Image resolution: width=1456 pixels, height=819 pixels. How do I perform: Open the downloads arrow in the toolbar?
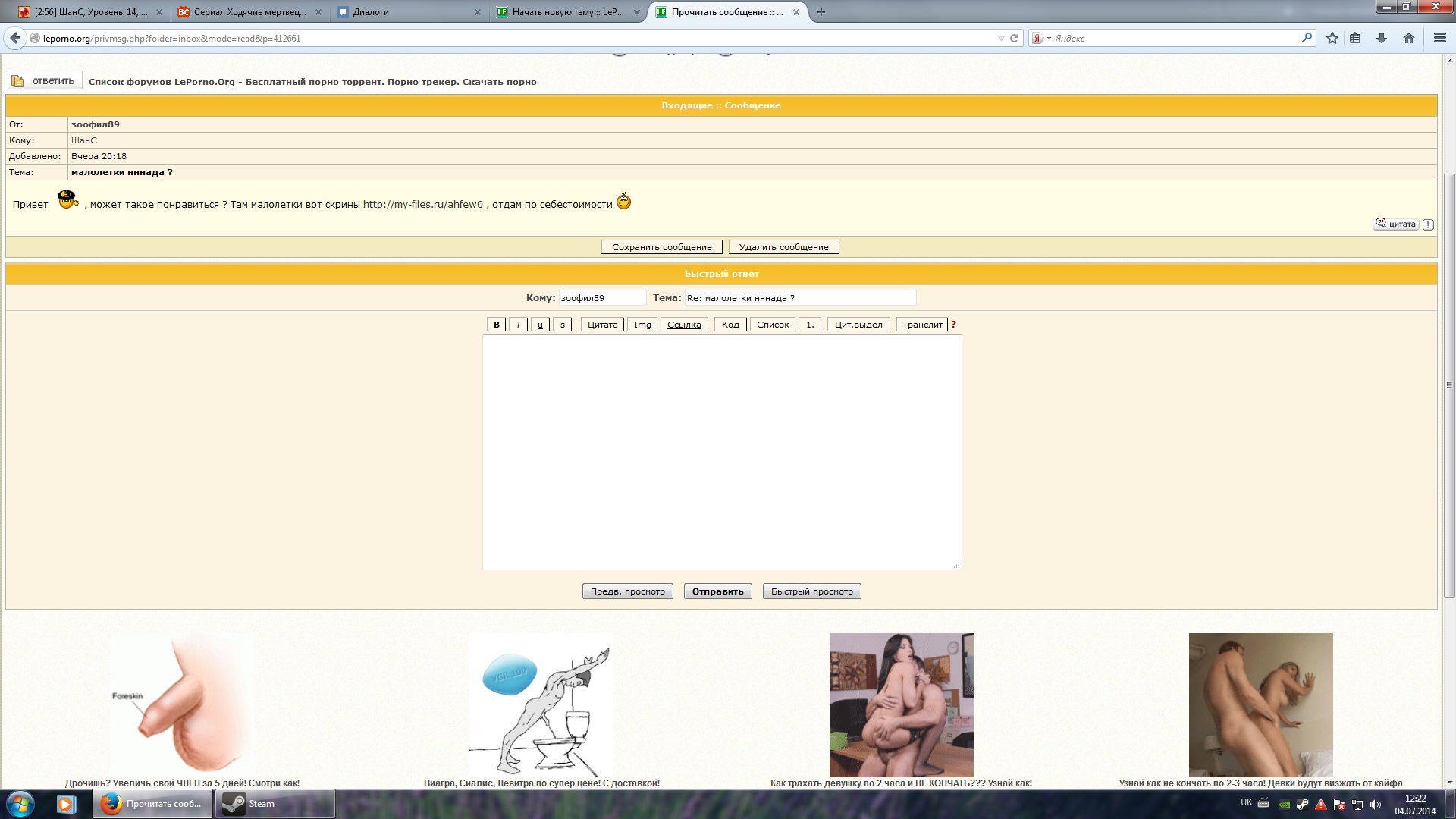(1382, 38)
